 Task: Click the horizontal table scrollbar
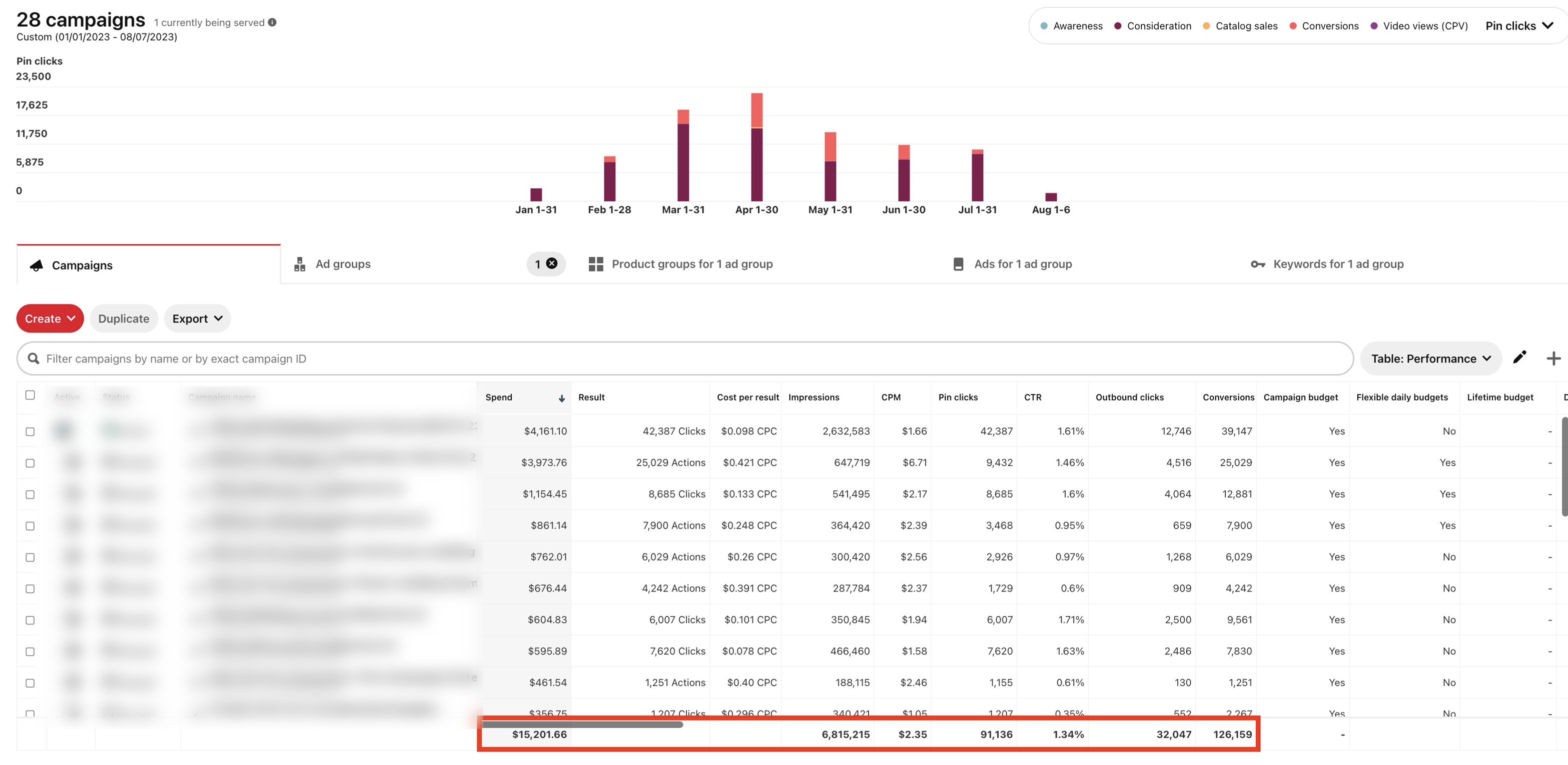tap(582, 724)
